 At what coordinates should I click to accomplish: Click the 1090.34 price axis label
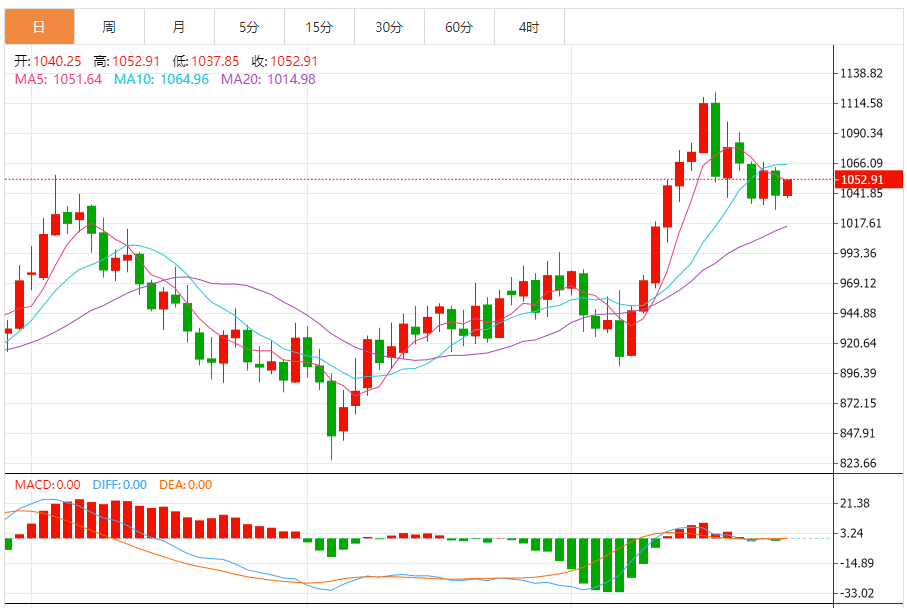pos(861,134)
